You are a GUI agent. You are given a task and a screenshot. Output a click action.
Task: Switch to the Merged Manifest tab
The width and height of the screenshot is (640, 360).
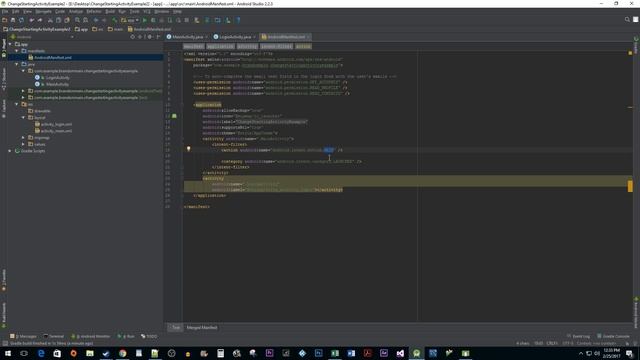point(202,327)
